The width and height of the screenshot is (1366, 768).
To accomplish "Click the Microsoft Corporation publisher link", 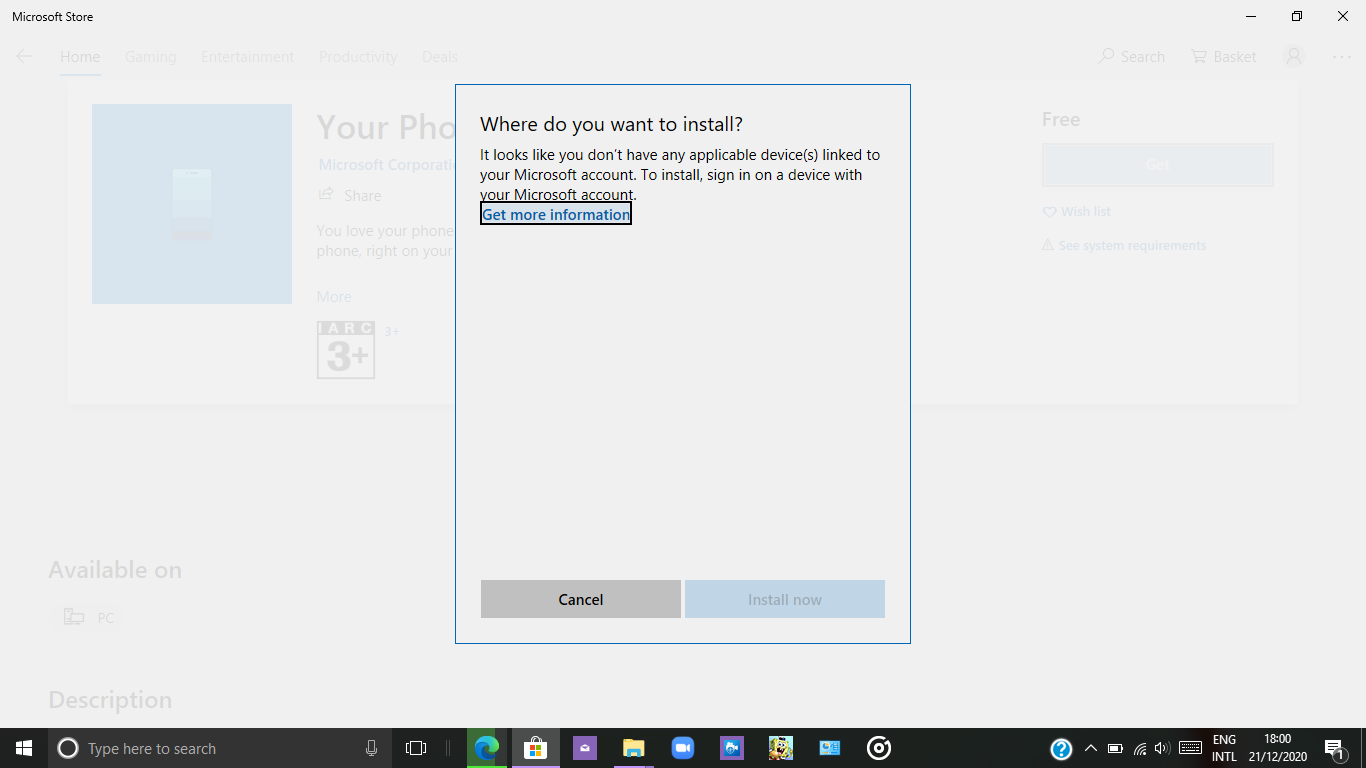I will (x=387, y=165).
